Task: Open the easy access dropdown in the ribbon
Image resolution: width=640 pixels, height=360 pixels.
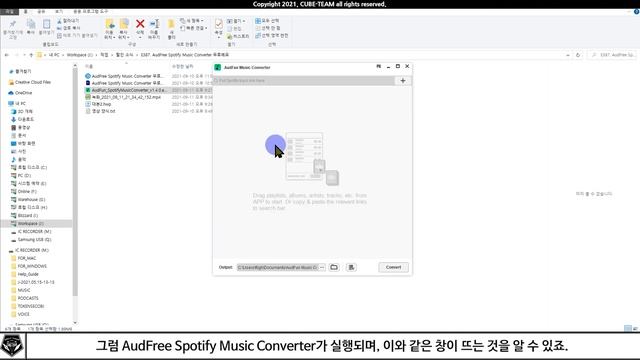Action: [x=194, y=28]
